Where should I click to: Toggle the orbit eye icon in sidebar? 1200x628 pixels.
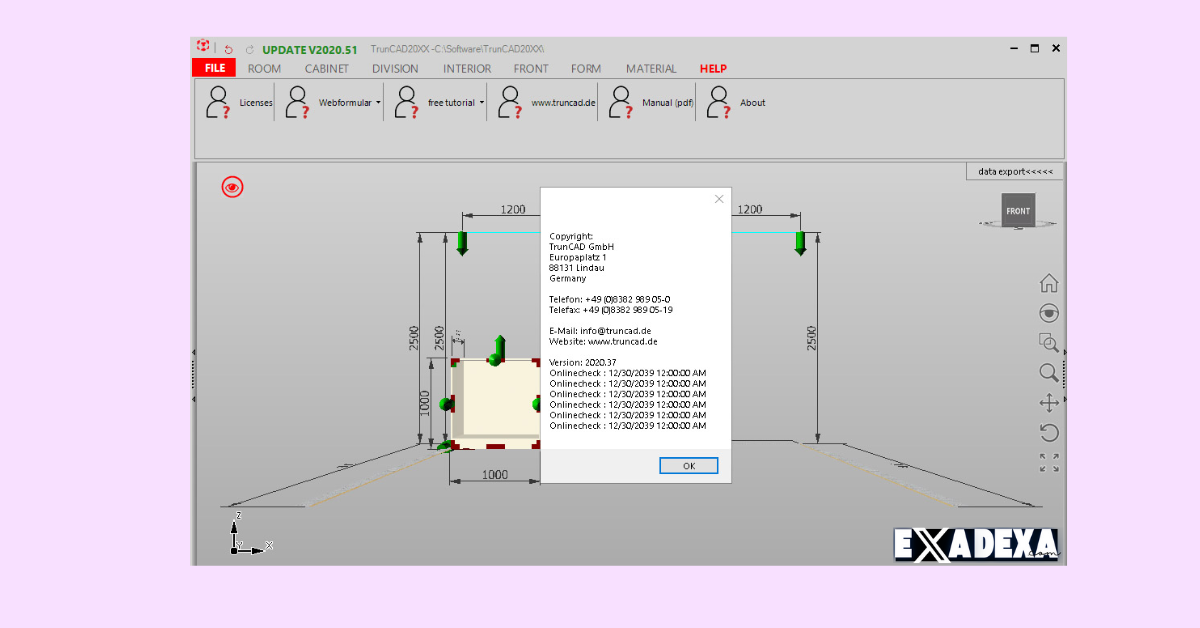[x=1049, y=312]
